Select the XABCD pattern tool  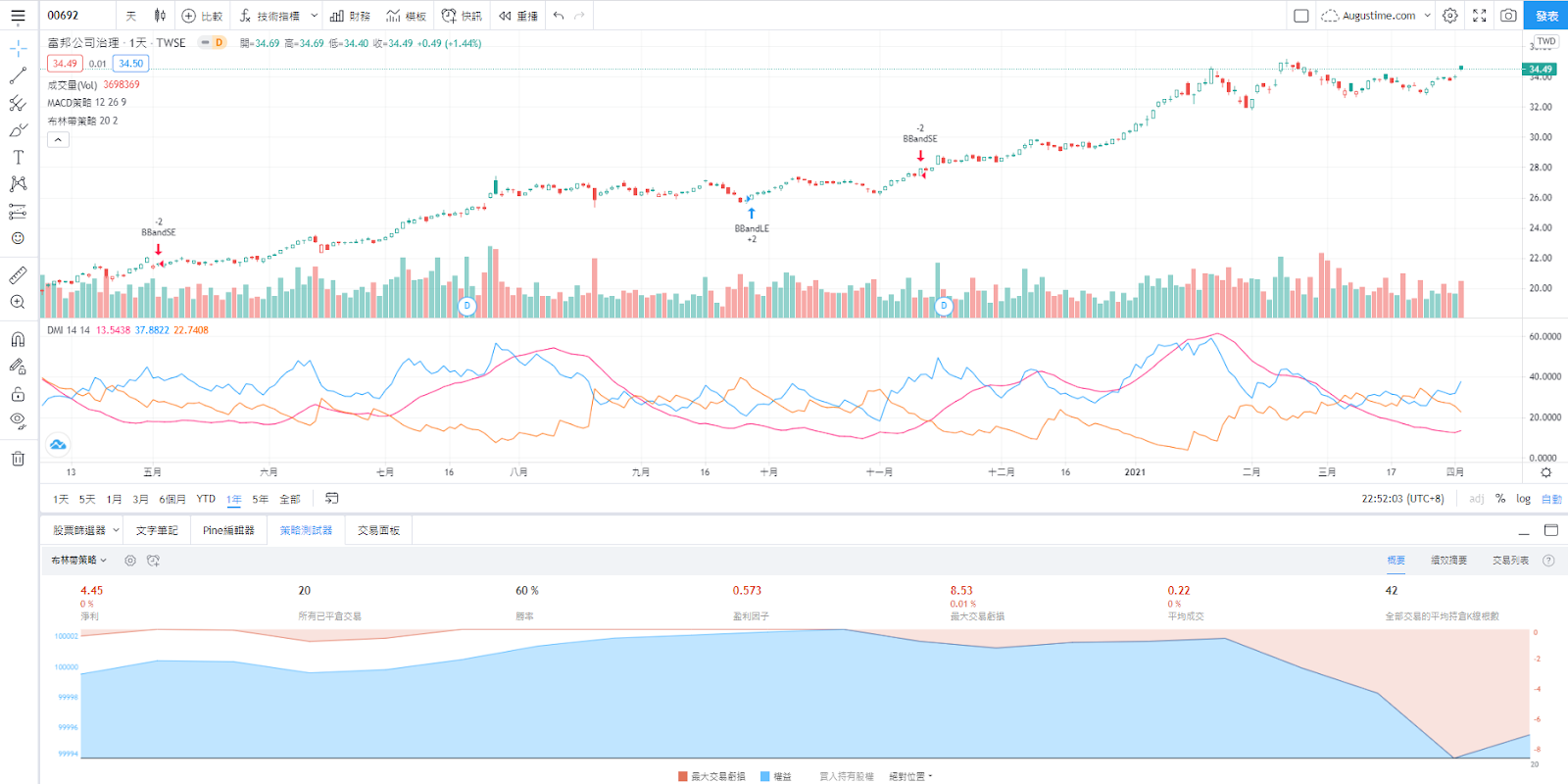18,183
